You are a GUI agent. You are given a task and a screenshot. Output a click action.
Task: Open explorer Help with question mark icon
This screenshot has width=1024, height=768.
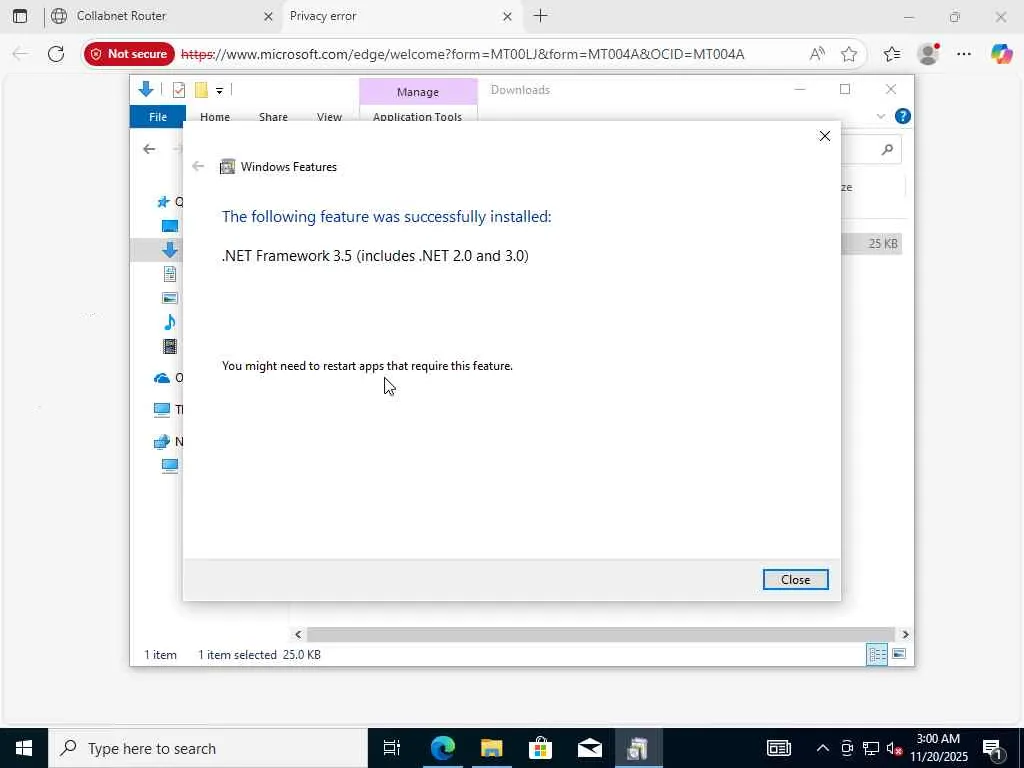coord(903,116)
